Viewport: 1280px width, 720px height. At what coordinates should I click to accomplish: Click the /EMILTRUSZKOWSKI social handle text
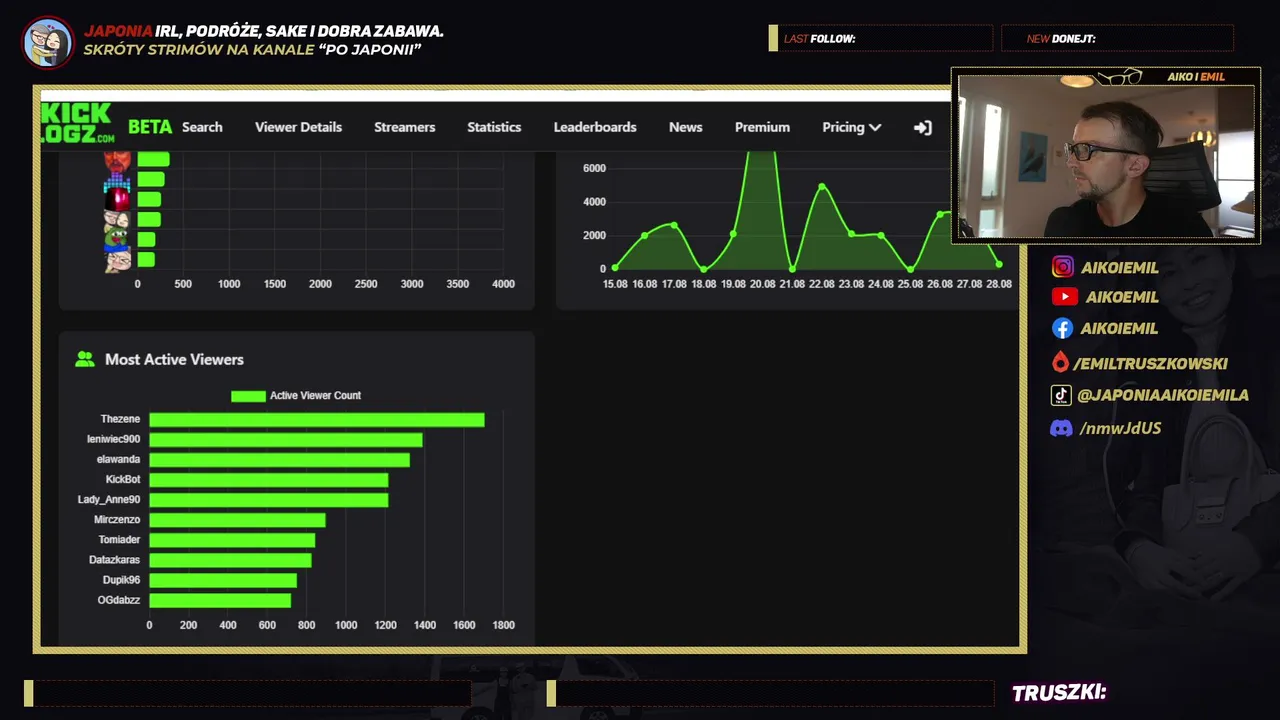1150,363
